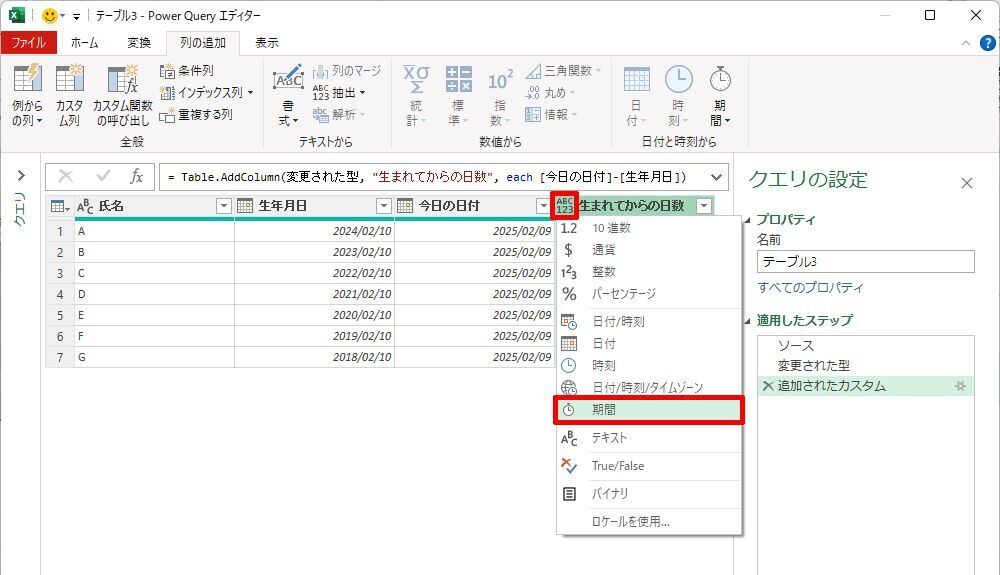Click the インデックス列 button
The image size is (1000, 575).
207,92
